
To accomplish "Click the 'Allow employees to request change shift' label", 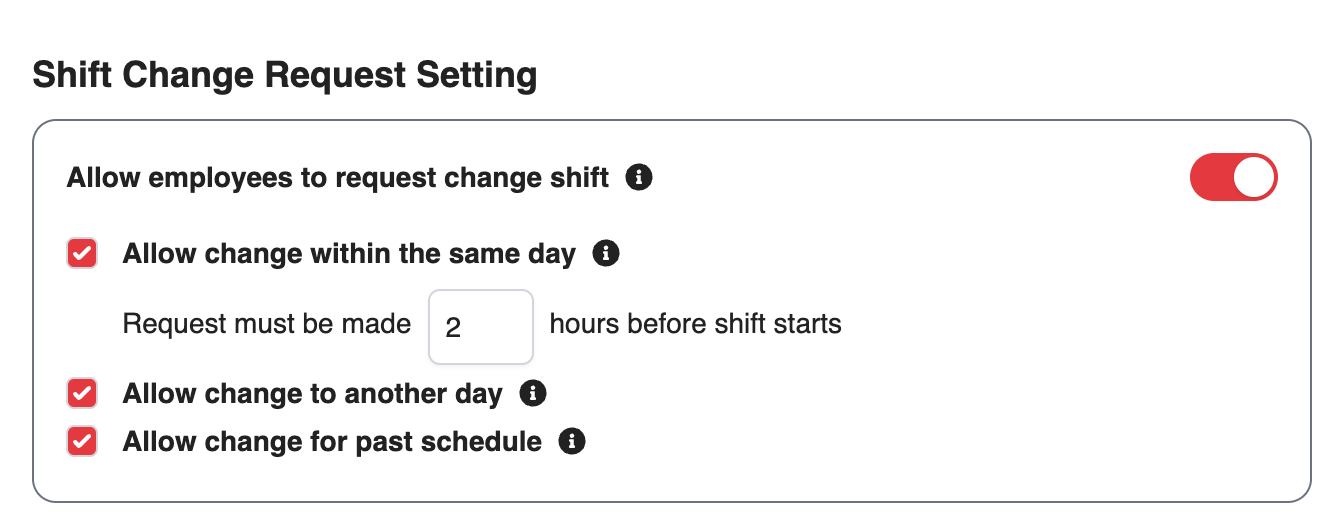I will (337, 178).
